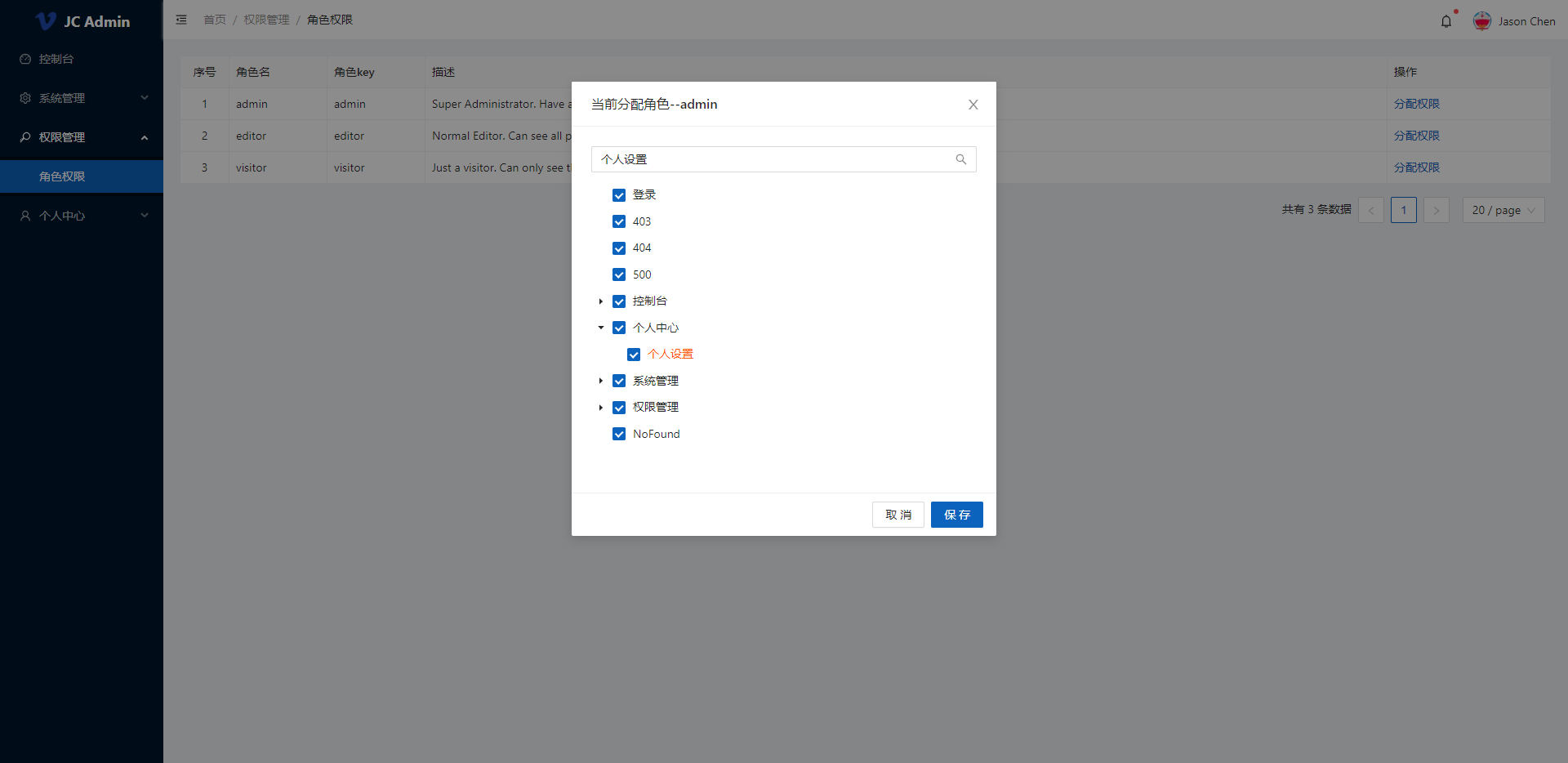Click the 共有 3 条数据 total text
Viewport: 1568px width, 763px height.
[1316, 210]
